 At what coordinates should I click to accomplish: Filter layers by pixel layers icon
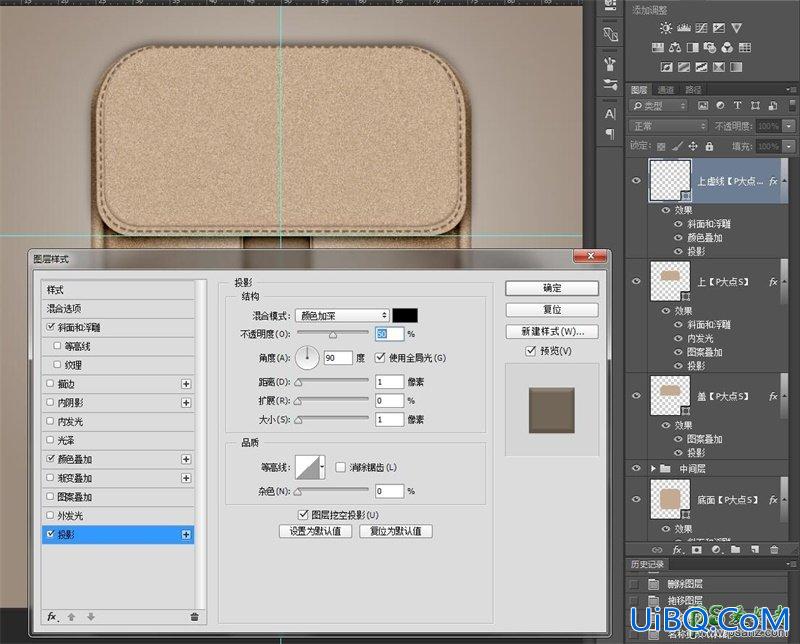pos(703,106)
